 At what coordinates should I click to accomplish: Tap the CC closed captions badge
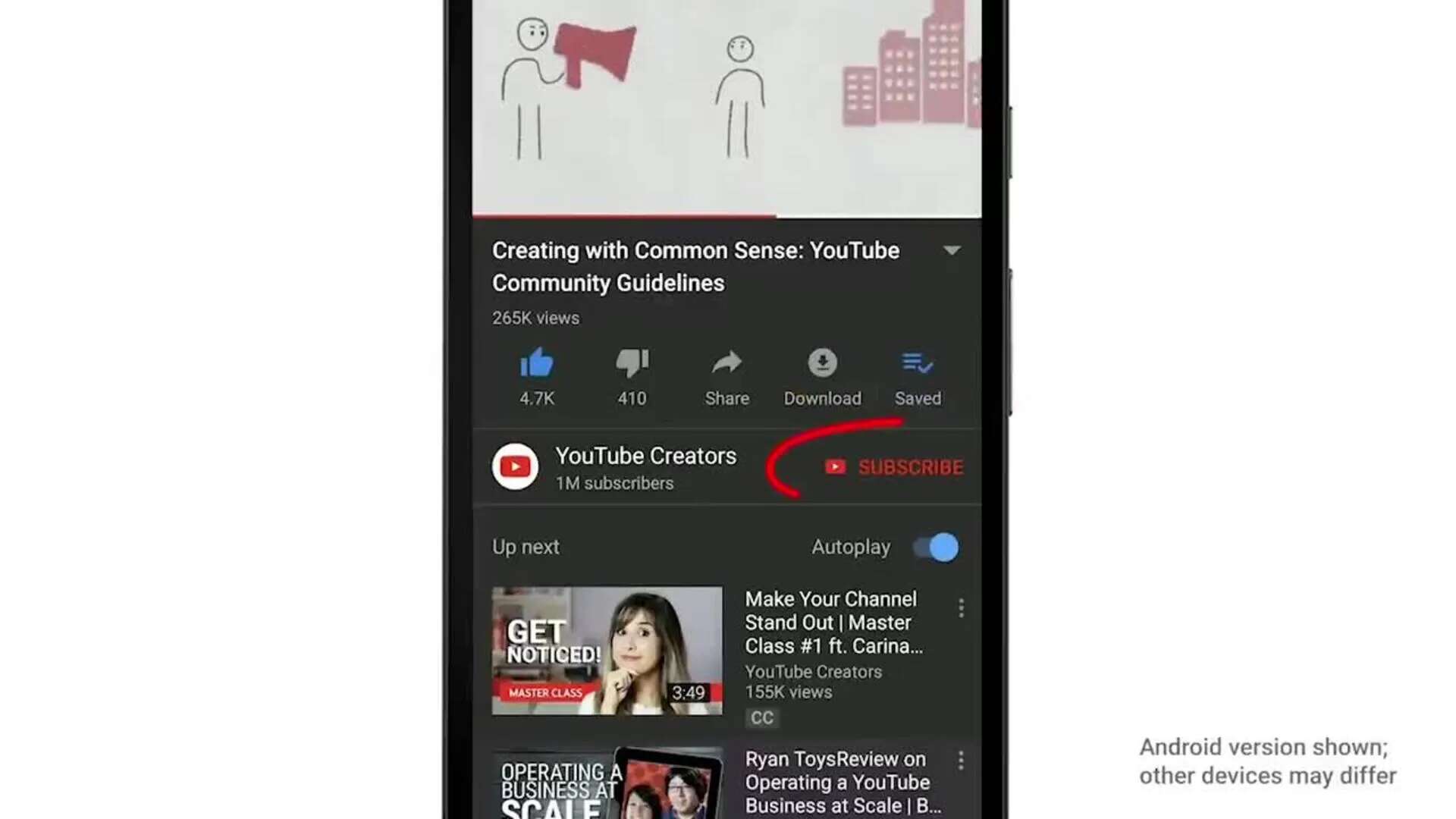[761, 717]
